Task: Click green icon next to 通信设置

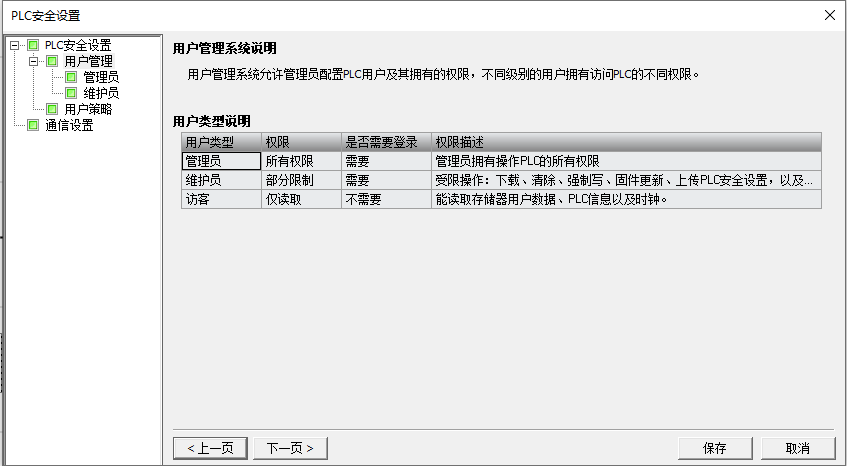Action: tap(33, 125)
